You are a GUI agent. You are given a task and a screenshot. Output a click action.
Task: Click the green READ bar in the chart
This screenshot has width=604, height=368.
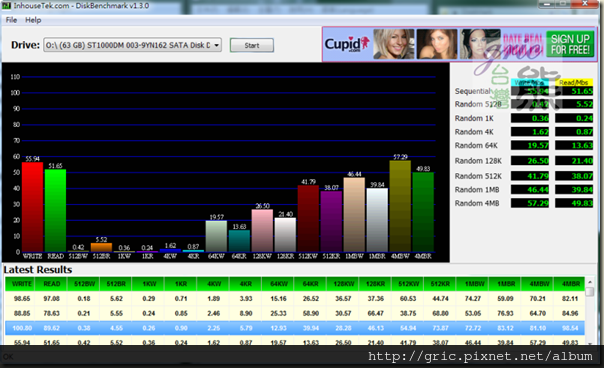(55, 210)
